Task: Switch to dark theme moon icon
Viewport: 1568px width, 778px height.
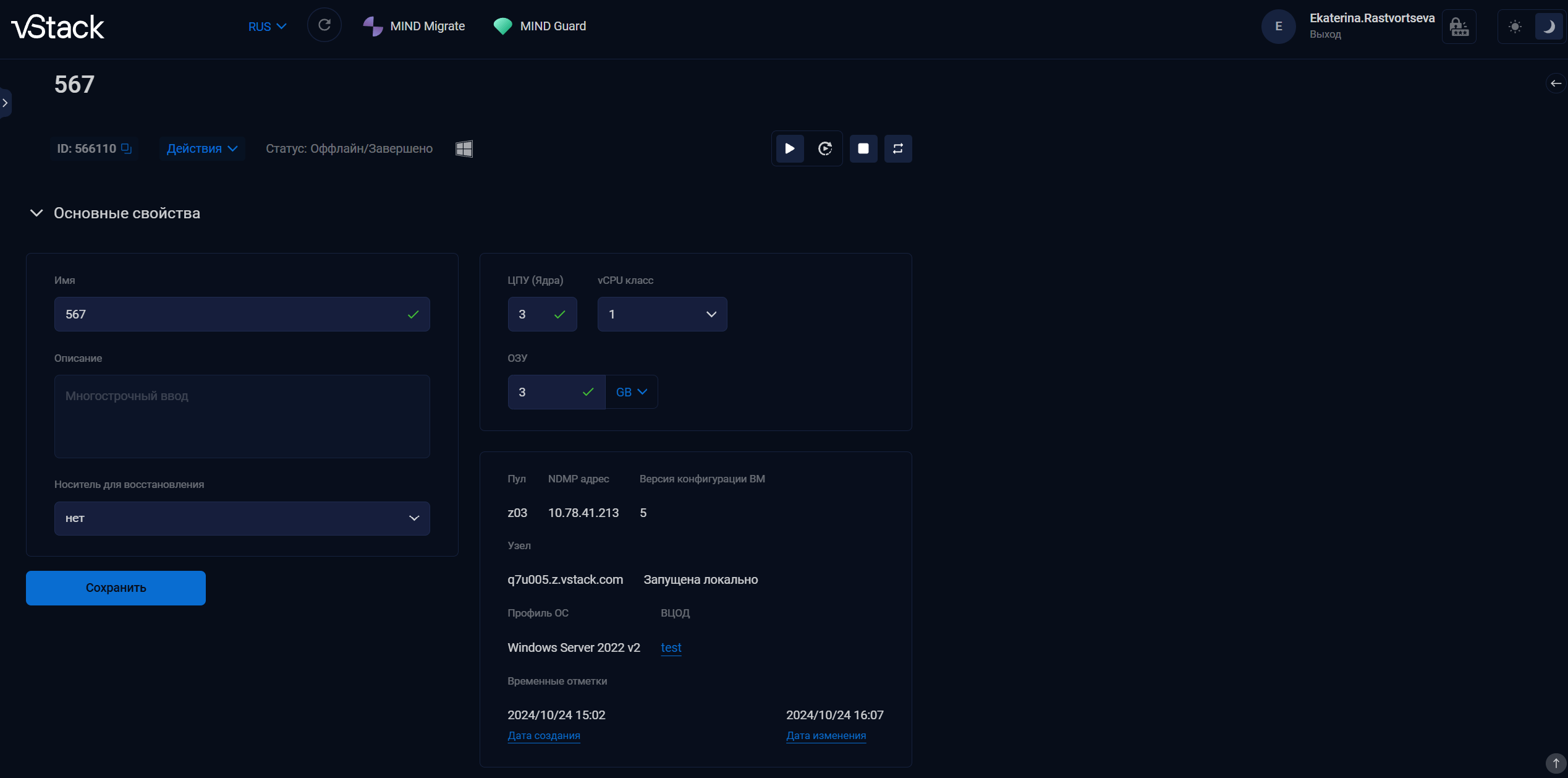Action: [1549, 27]
